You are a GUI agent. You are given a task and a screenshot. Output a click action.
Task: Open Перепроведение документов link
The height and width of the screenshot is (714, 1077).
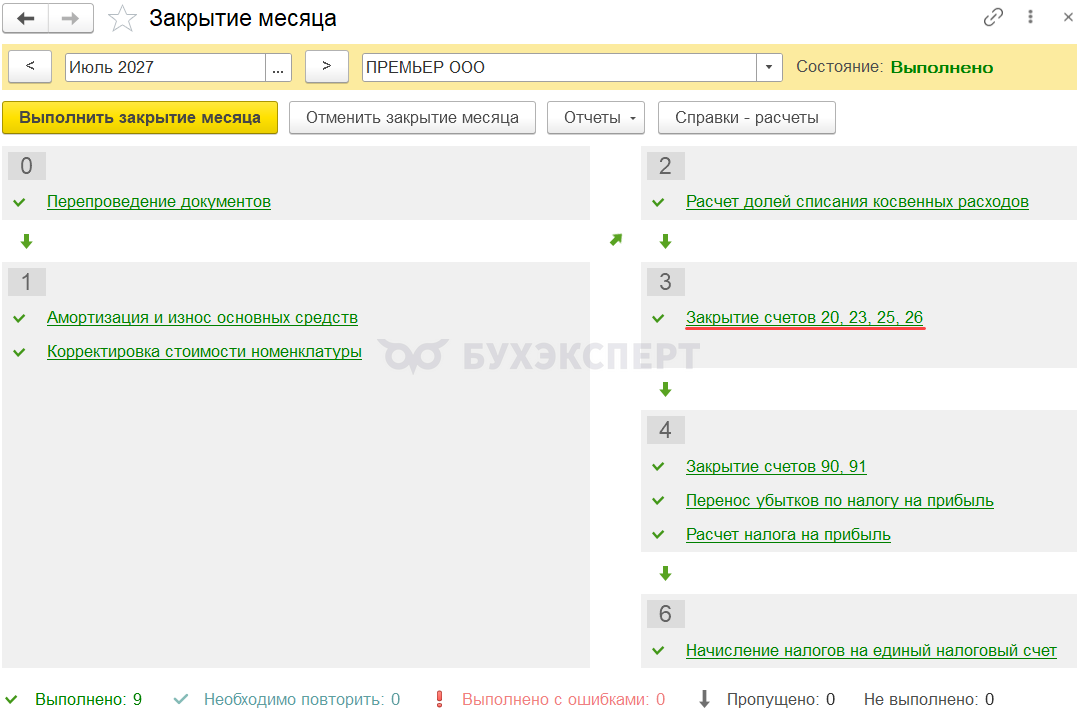point(159,202)
